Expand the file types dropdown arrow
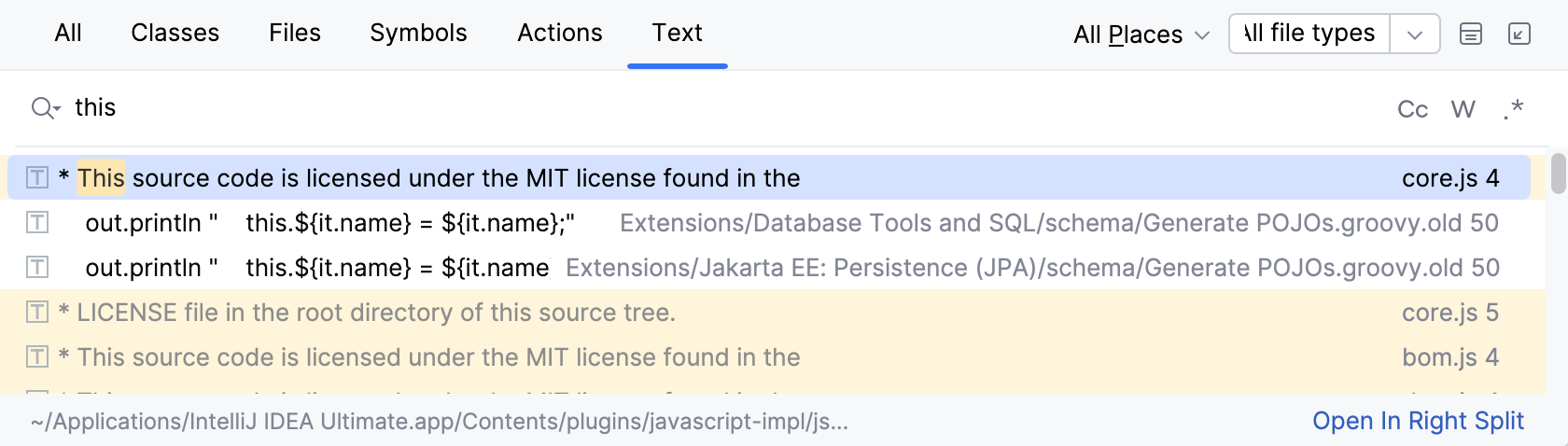 (x=1415, y=35)
